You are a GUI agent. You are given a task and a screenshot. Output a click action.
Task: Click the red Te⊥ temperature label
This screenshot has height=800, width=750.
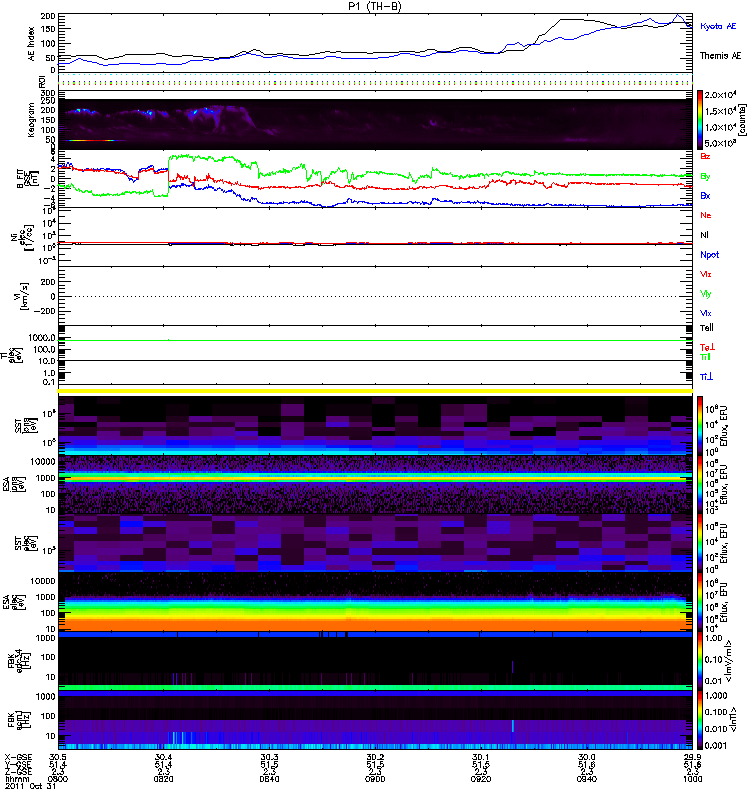706,346
